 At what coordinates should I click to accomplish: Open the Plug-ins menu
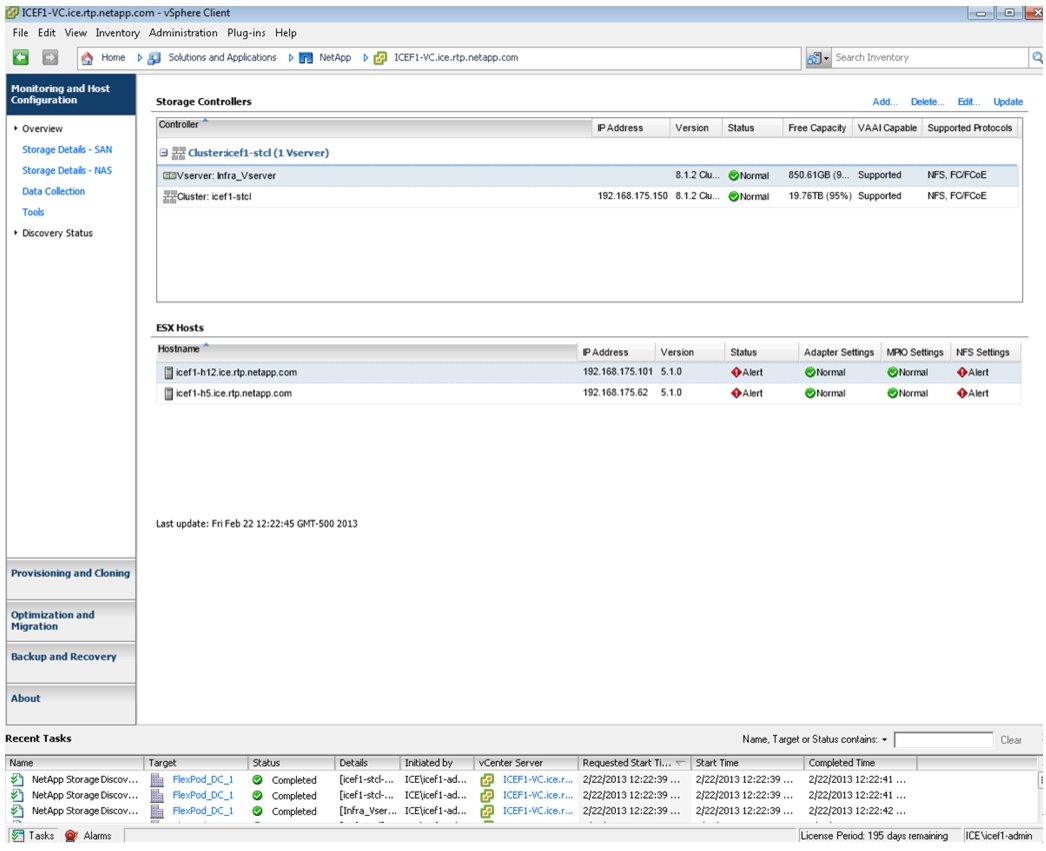coord(246,33)
